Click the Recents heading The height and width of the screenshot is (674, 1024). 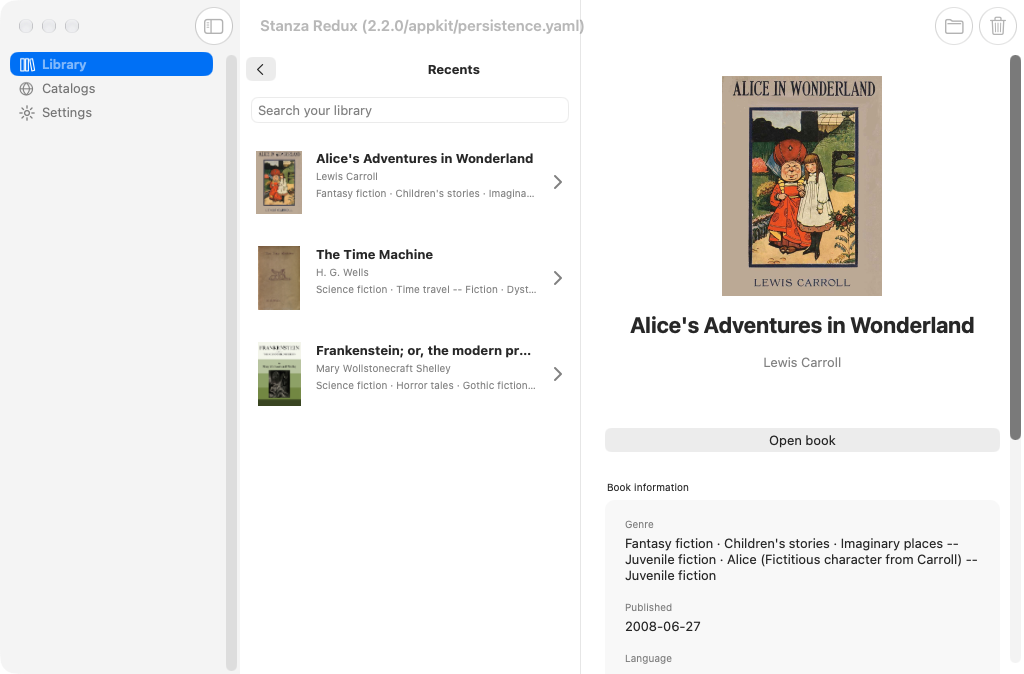coord(453,69)
